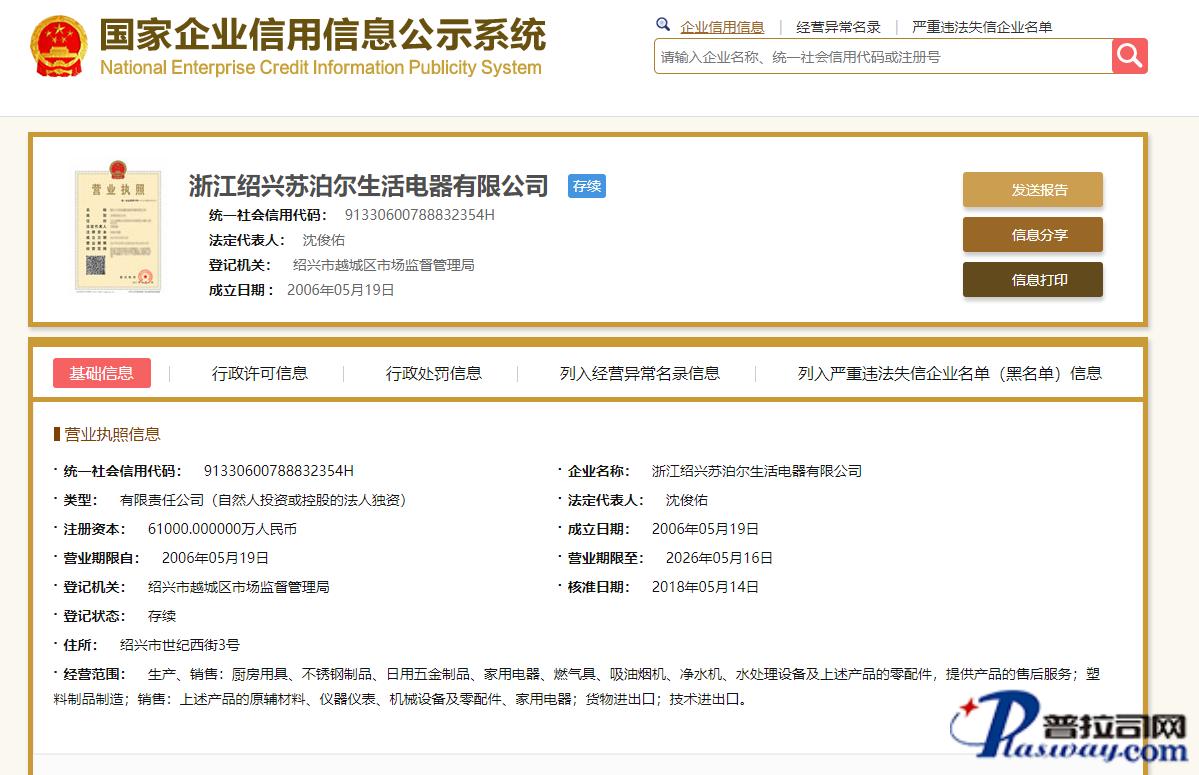
Task: Open the 列入严重违法失信企业名单（黑名单）信息 tab
Action: 949,373
